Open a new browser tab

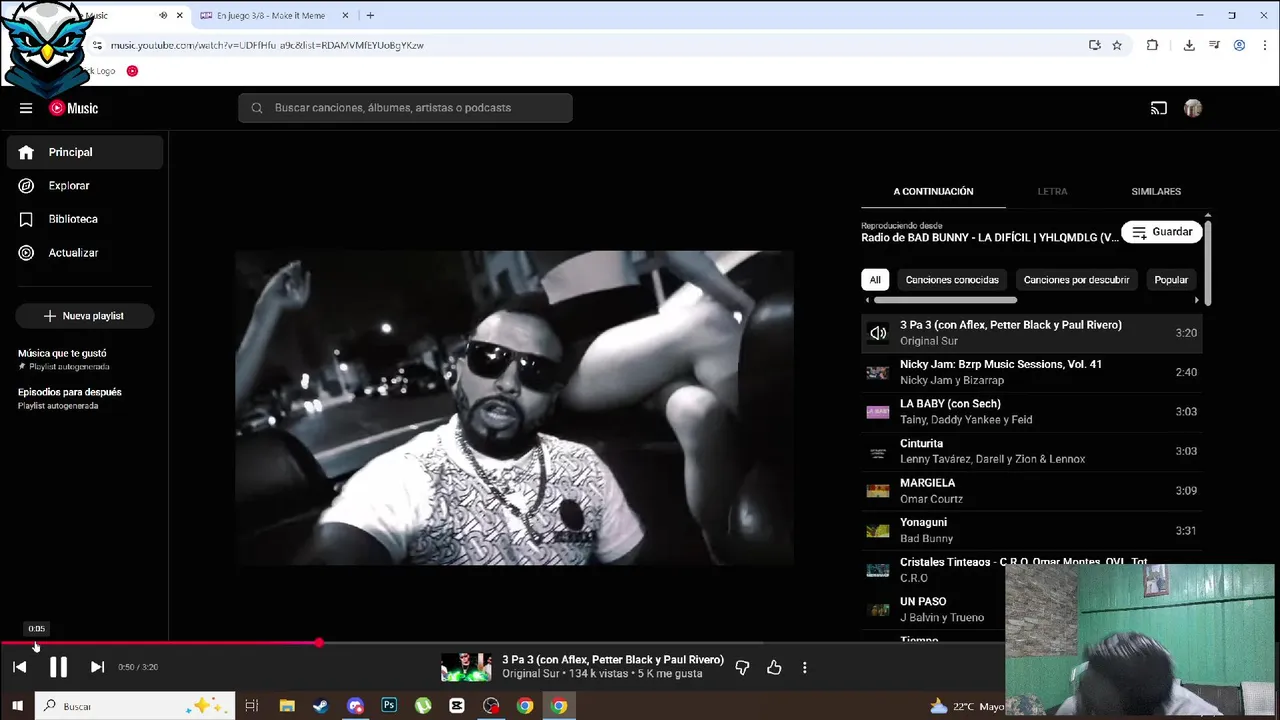pyautogui.click(x=370, y=16)
